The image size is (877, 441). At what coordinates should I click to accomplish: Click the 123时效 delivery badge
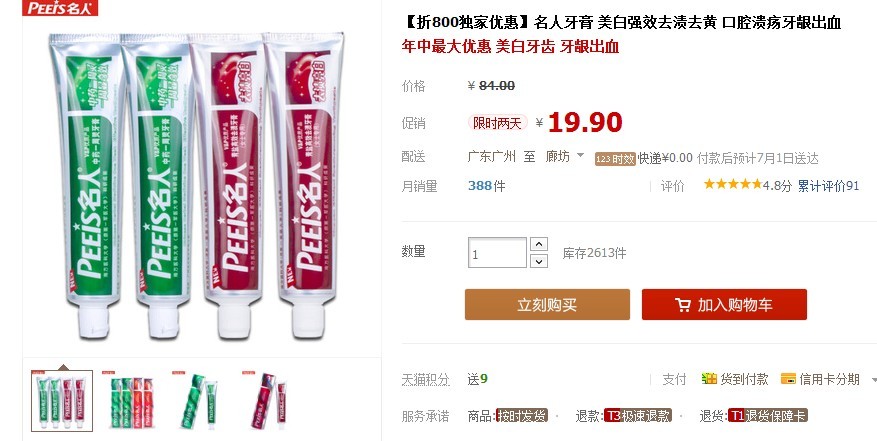(x=615, y=159)
